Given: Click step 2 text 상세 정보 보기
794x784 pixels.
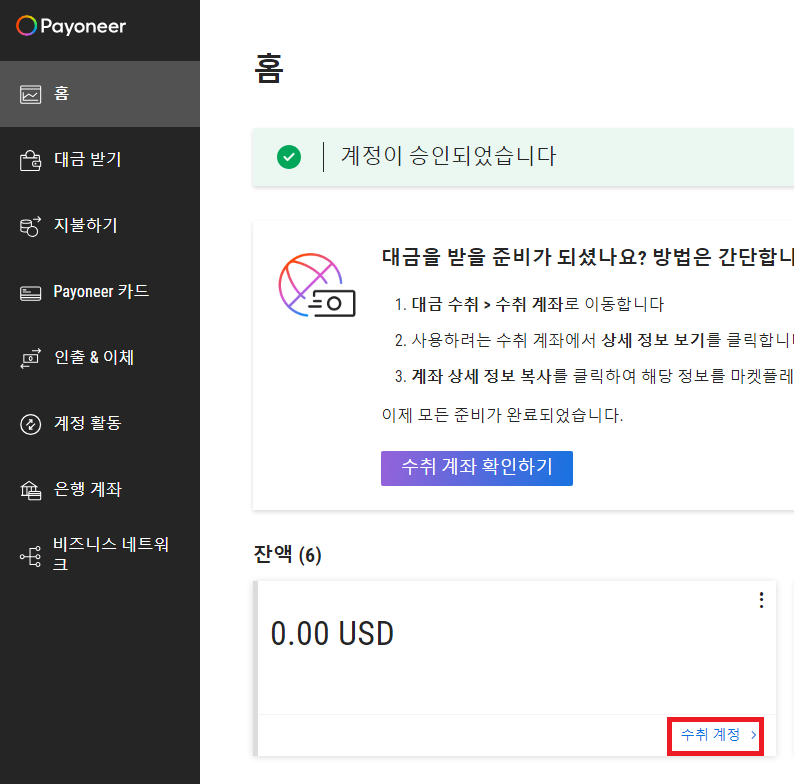Looking at the screenshot, I should point(653,340).
